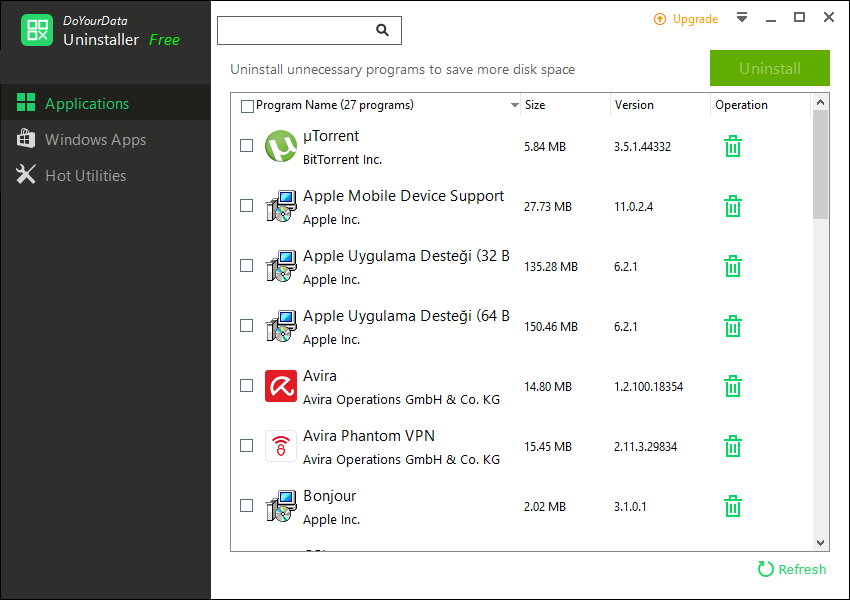Open the title bar options dropdown menu
Screen dimensions: 850x600
(742, 17)
